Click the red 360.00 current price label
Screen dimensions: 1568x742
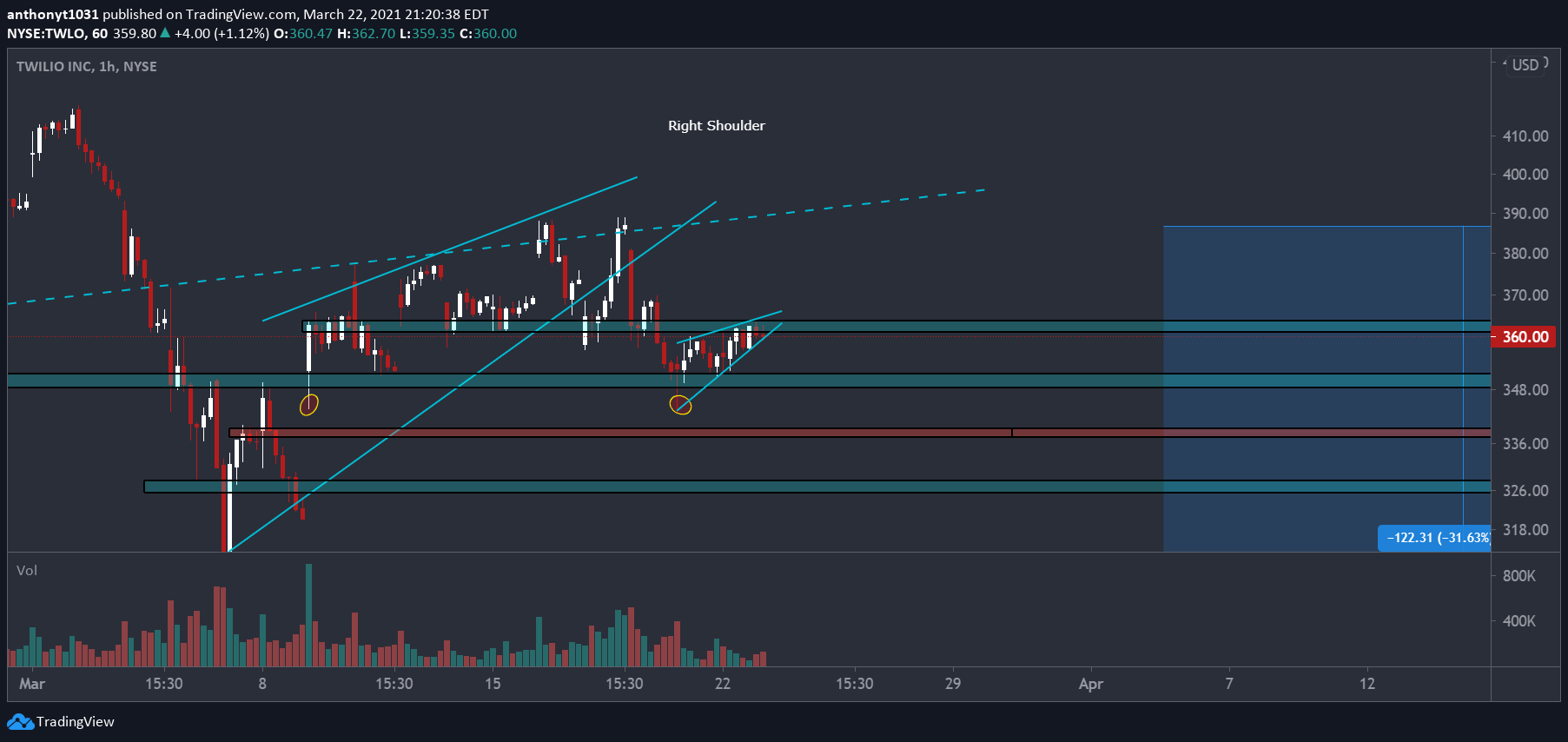click(1525, 337)
